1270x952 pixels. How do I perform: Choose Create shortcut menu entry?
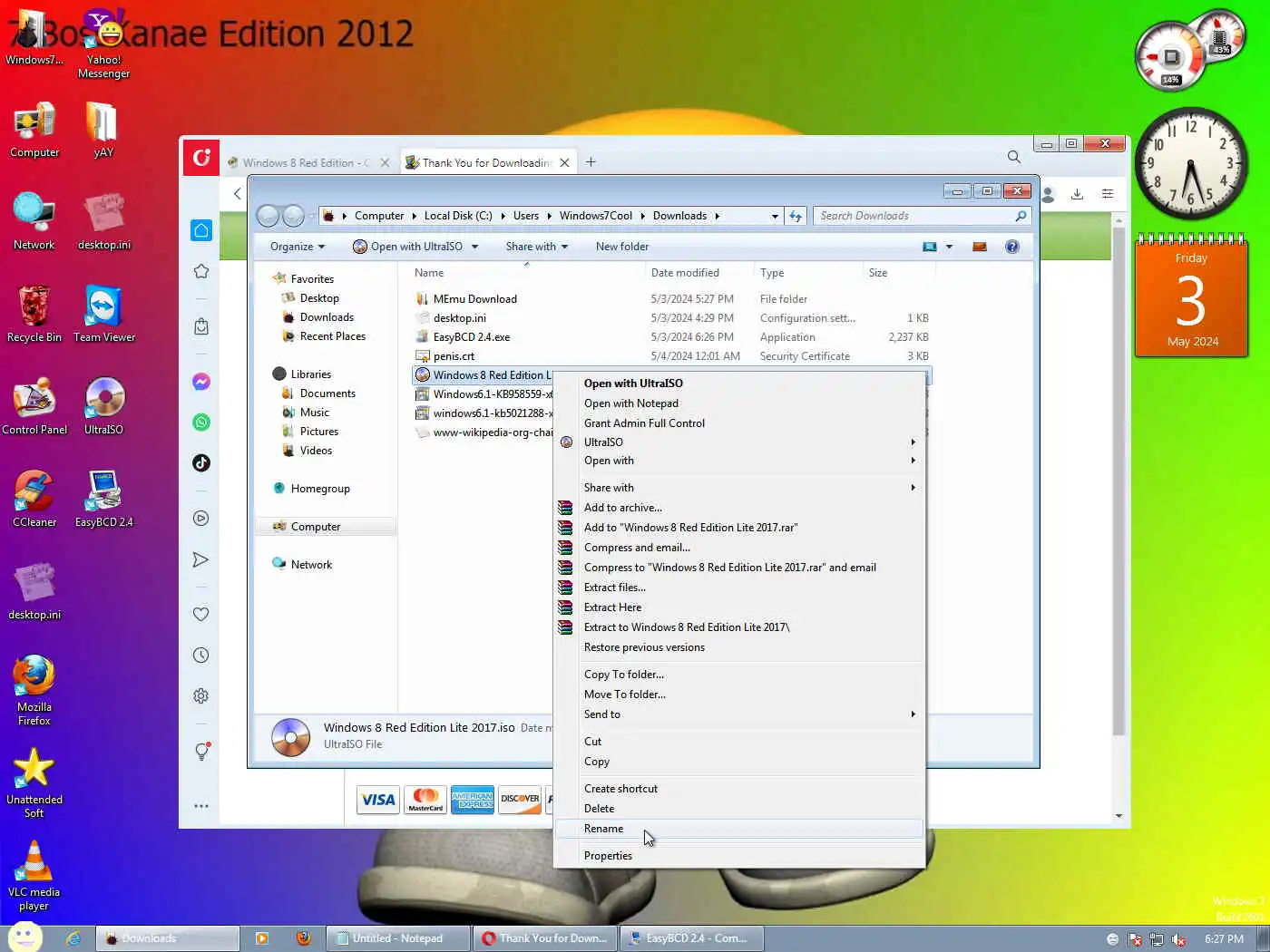pyautogui.click(x=739, y=789)
